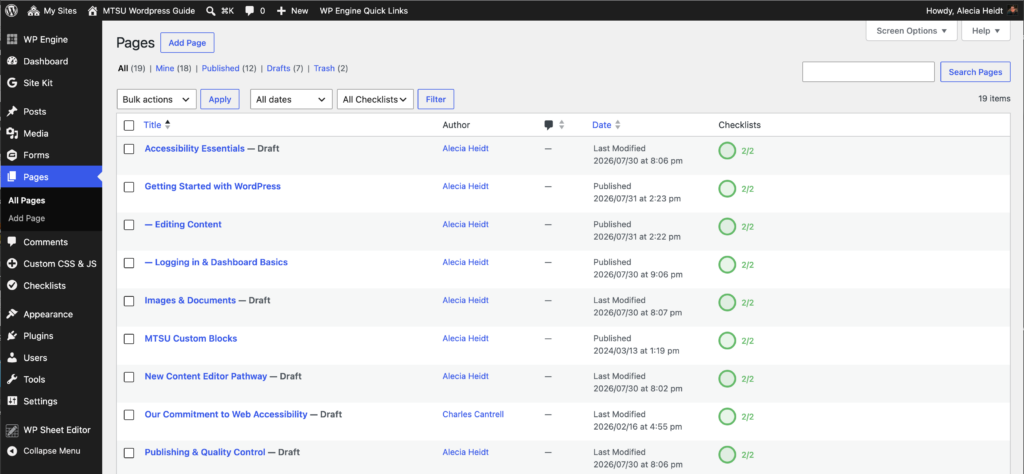Click the Forms icon in sidebar
The image size is (1024, 474).
(x=12, y=155)
